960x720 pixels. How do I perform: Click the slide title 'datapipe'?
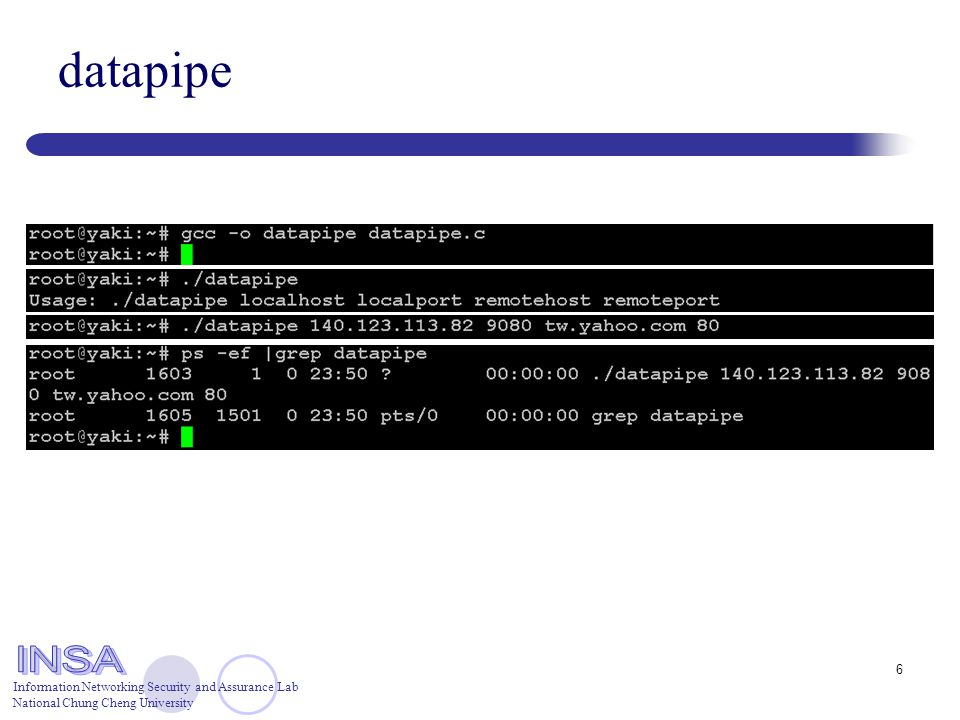144,73
